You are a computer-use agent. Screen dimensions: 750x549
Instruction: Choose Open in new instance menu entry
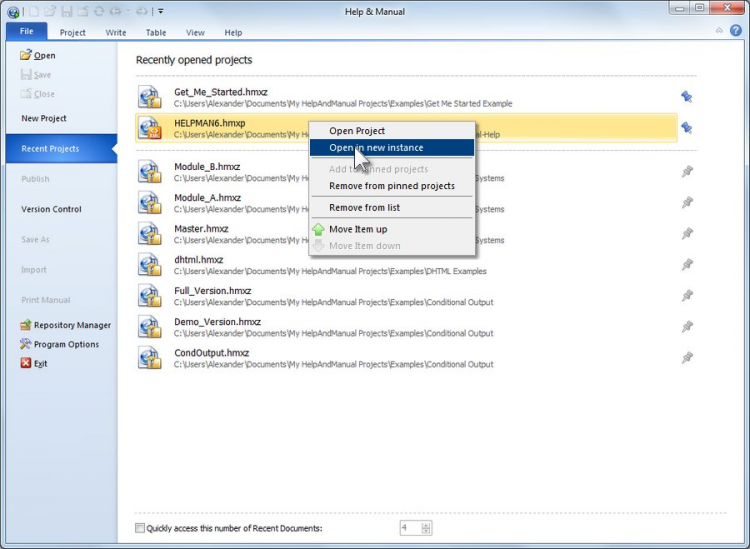pos(392,147)
